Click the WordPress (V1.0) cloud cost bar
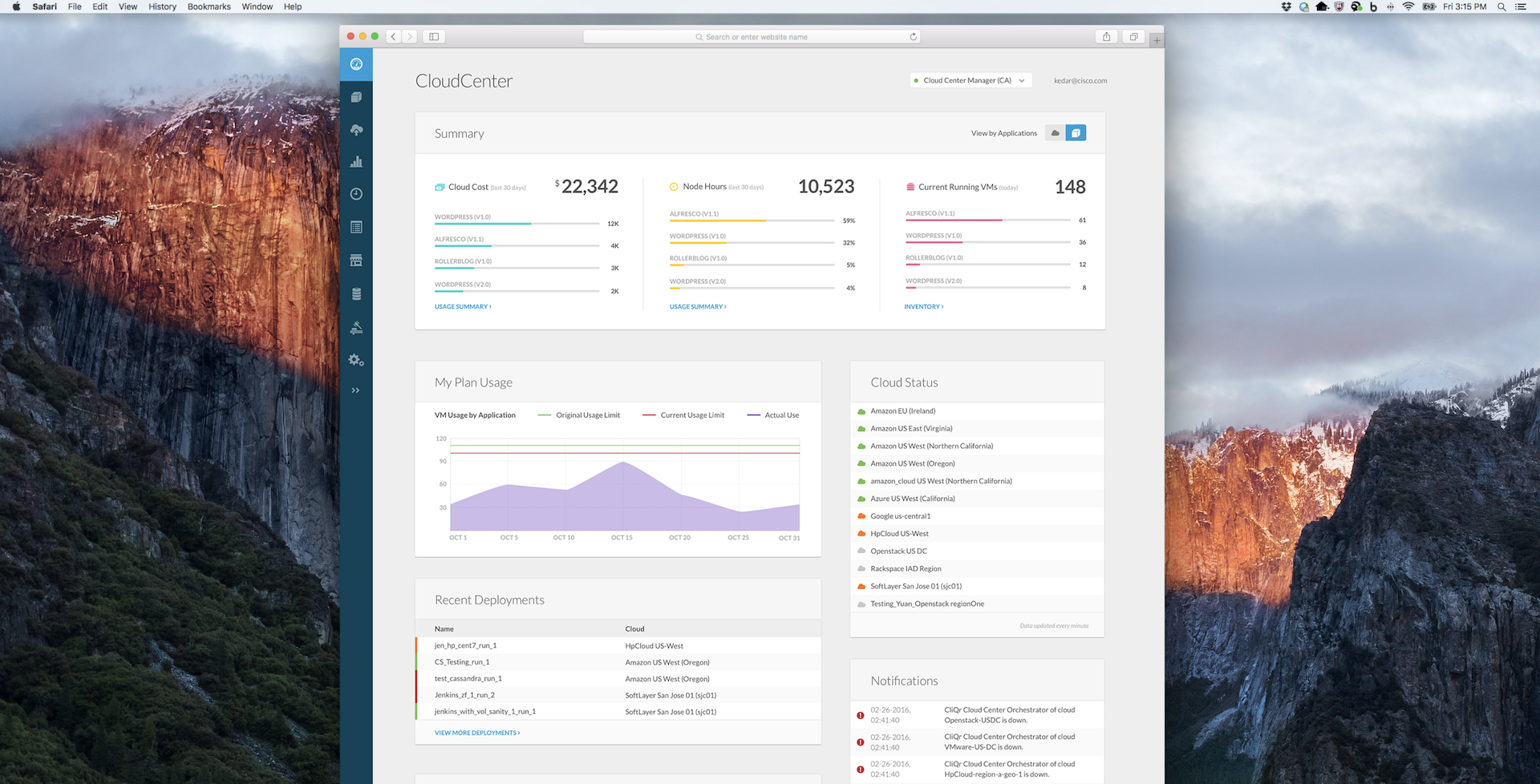1540x784 pixels. pos(517,224)
